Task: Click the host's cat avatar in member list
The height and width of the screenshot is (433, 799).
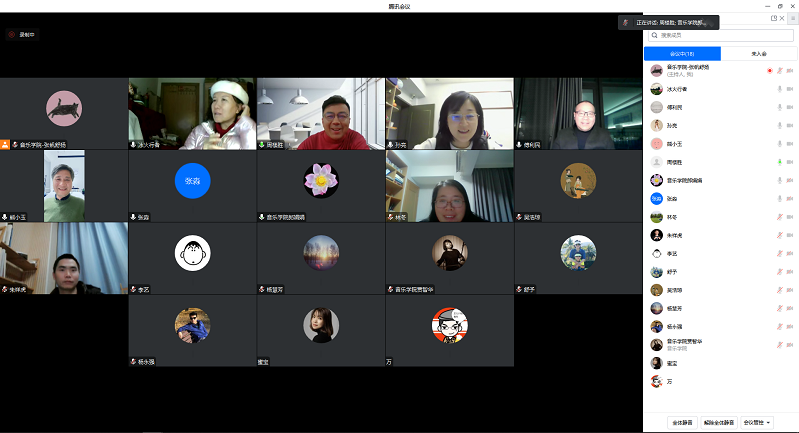Action: pos(656,70)
